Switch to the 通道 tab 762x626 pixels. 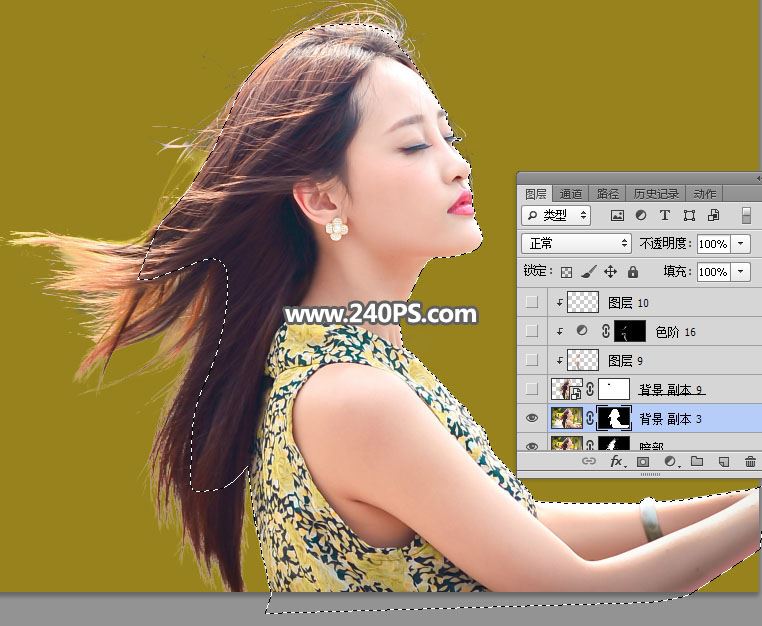(x=571, y=194)
